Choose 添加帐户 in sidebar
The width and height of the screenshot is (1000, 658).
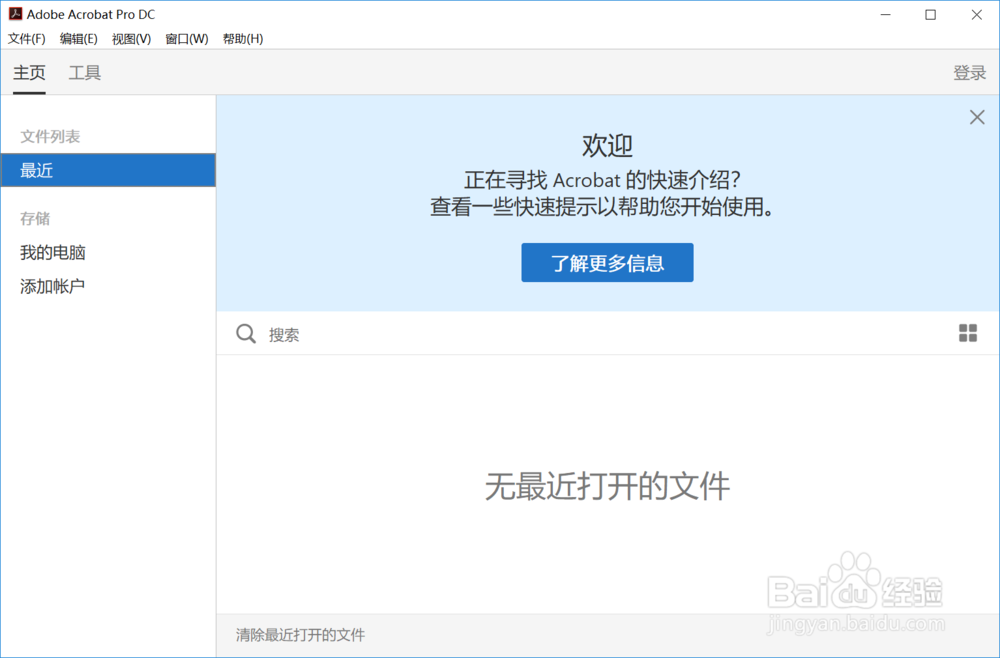point(52,286)
